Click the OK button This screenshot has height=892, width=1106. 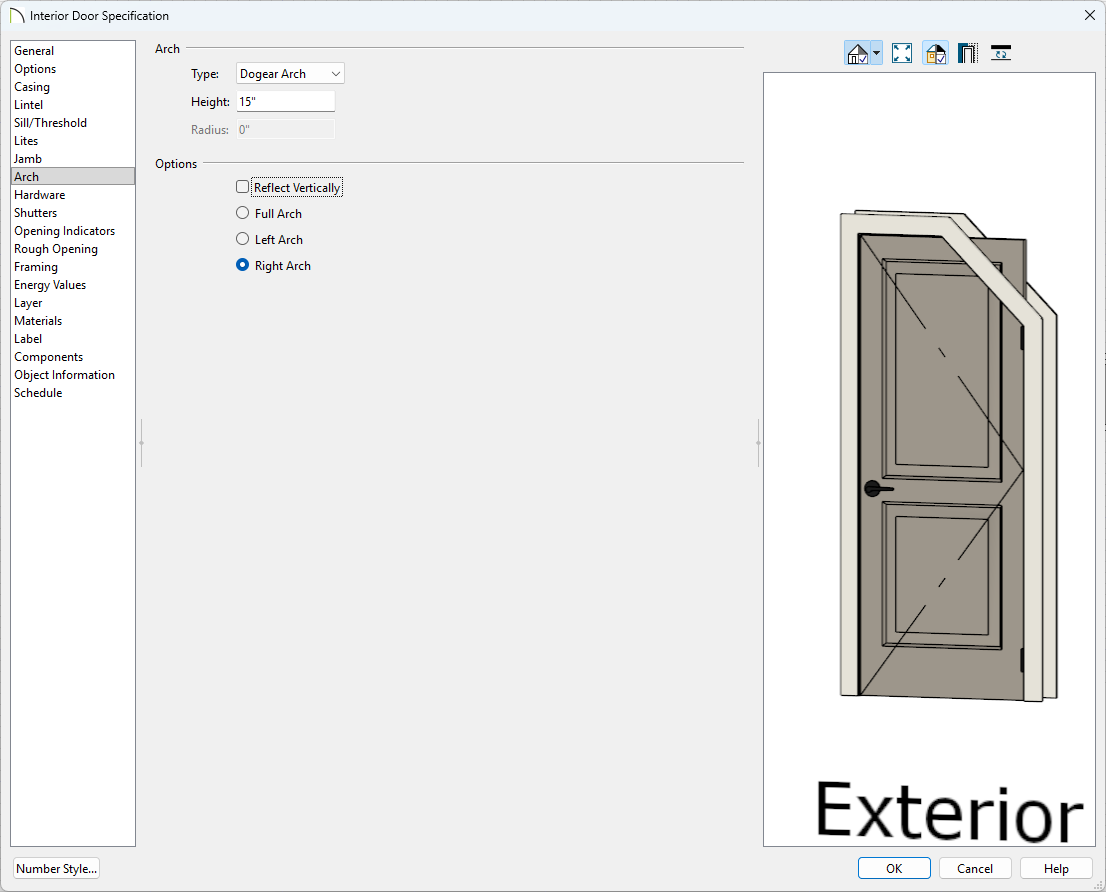894,868
